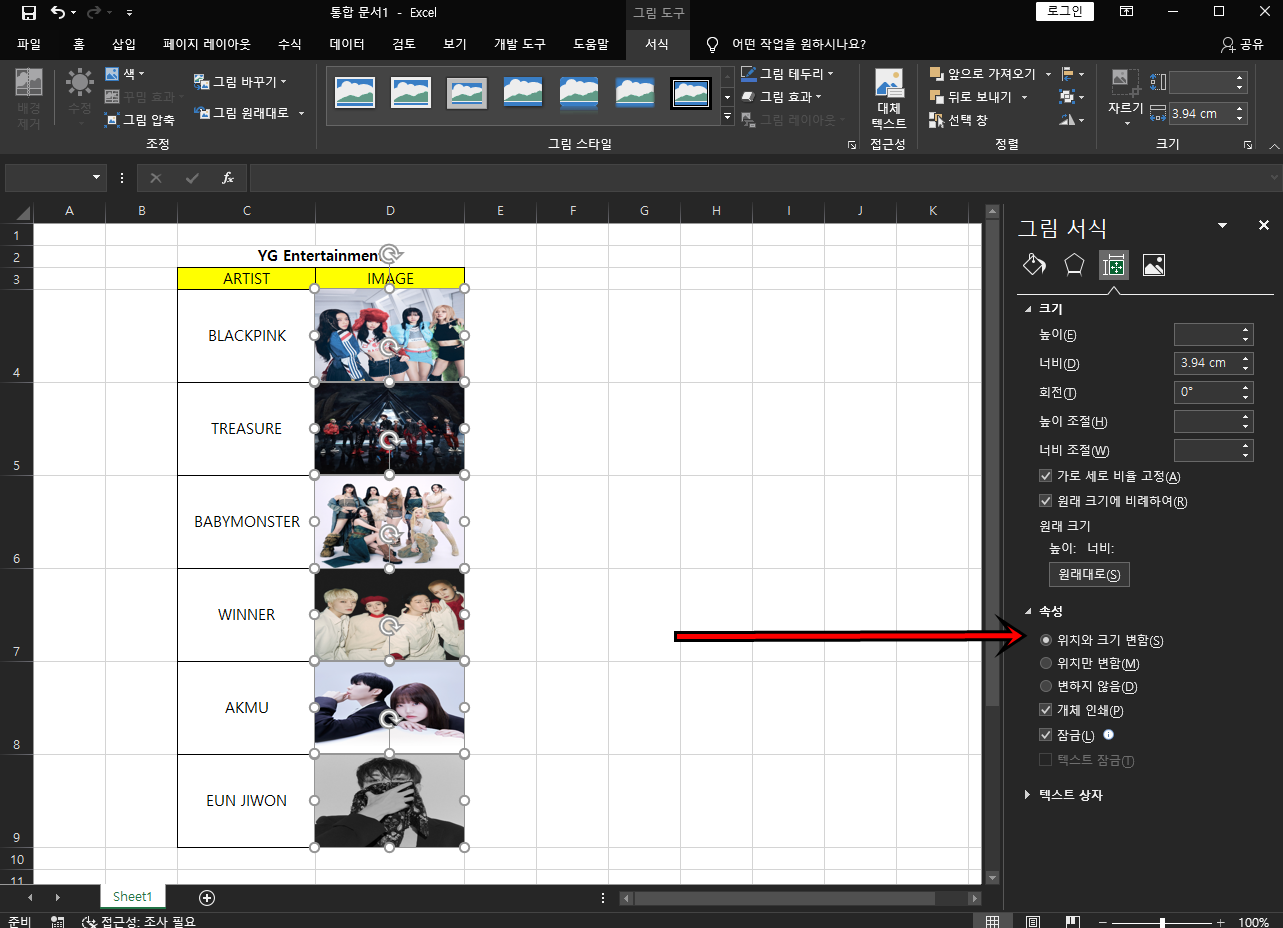Toggle 잠금 checkbox

click(x=1046, y=735)
